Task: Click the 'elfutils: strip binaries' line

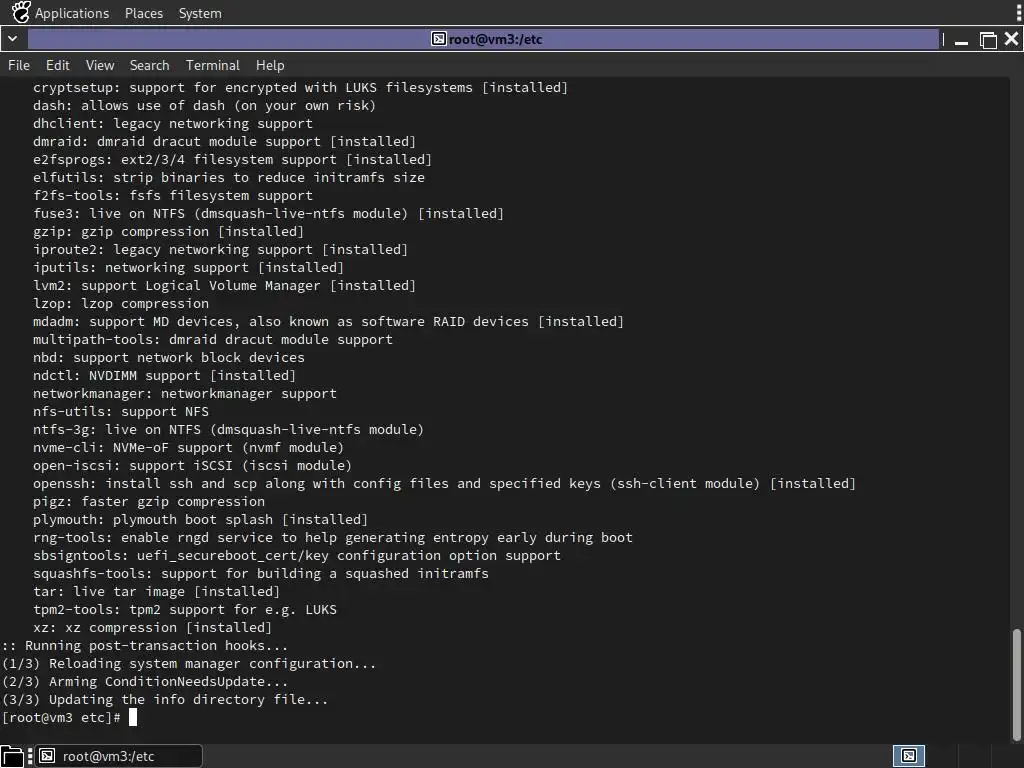Action: (229, 178)
